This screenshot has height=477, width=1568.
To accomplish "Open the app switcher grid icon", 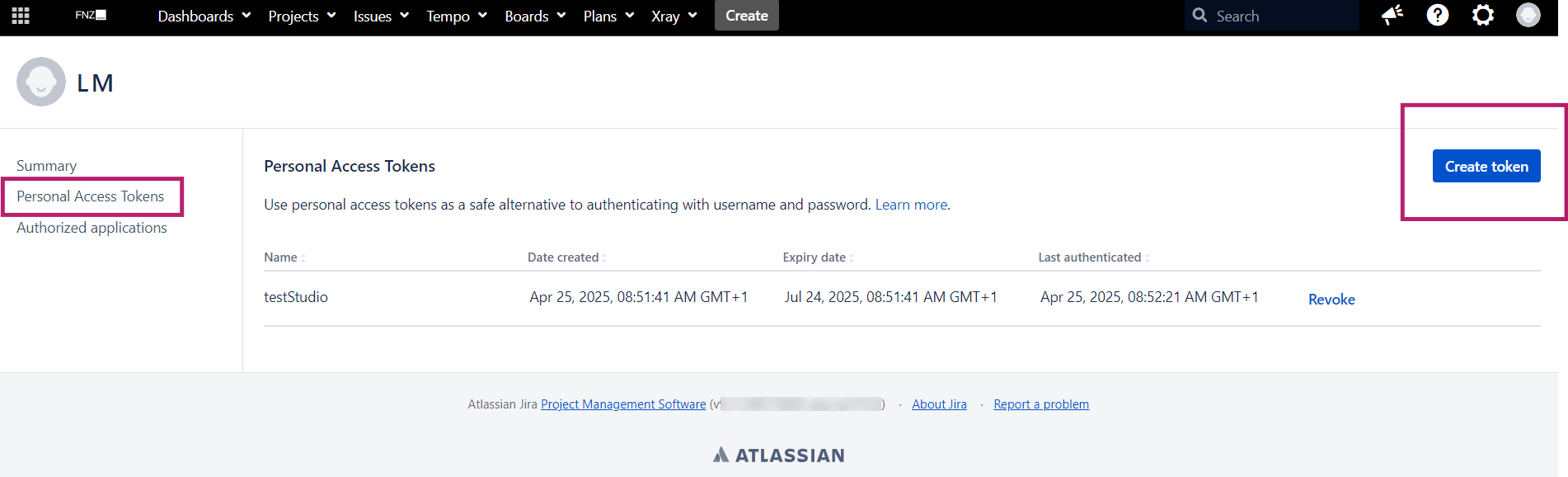I will [x=21, y=16].
